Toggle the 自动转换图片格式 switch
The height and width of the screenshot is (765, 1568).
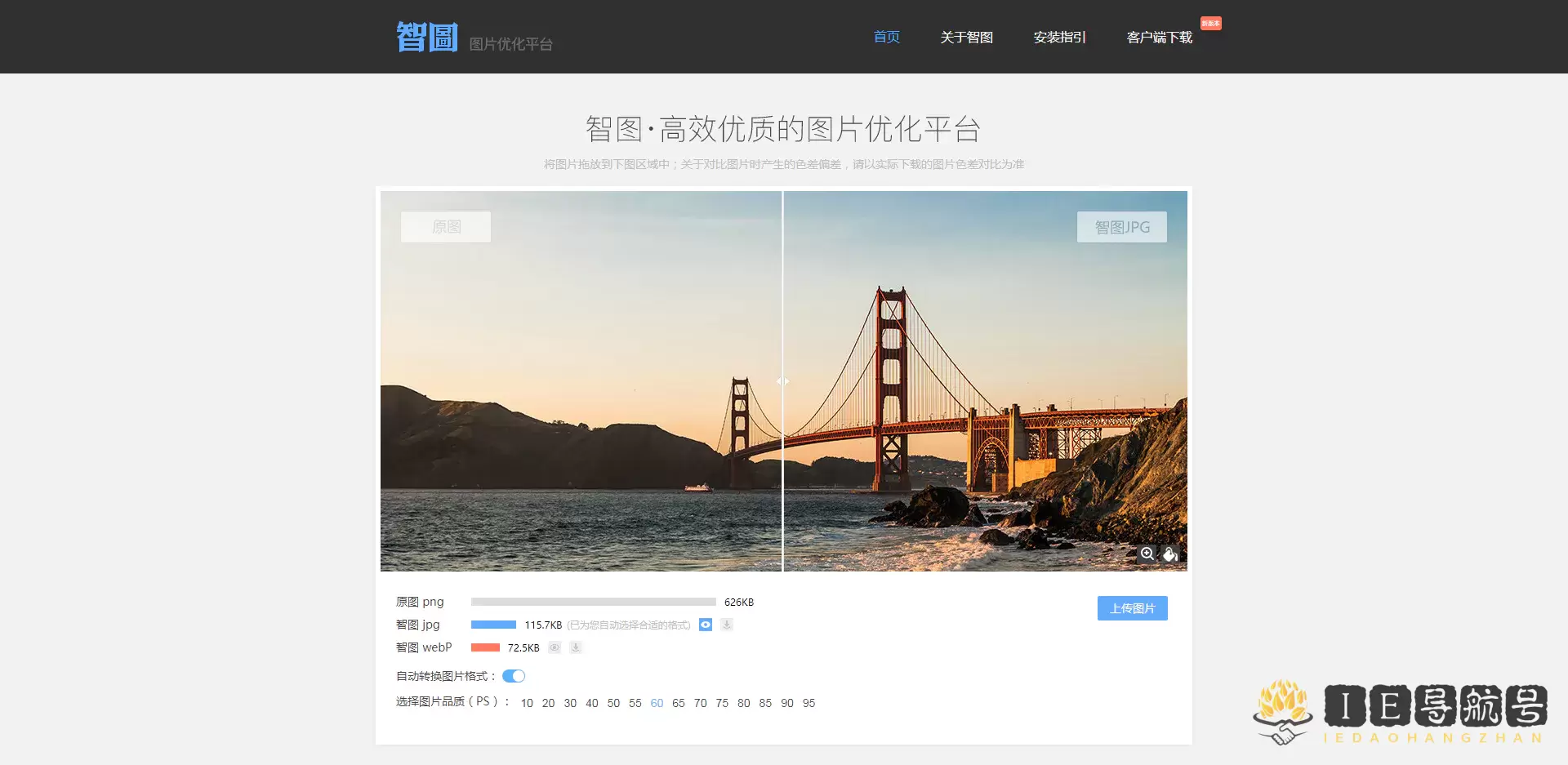pyautogui.click(x=514, y=676)
